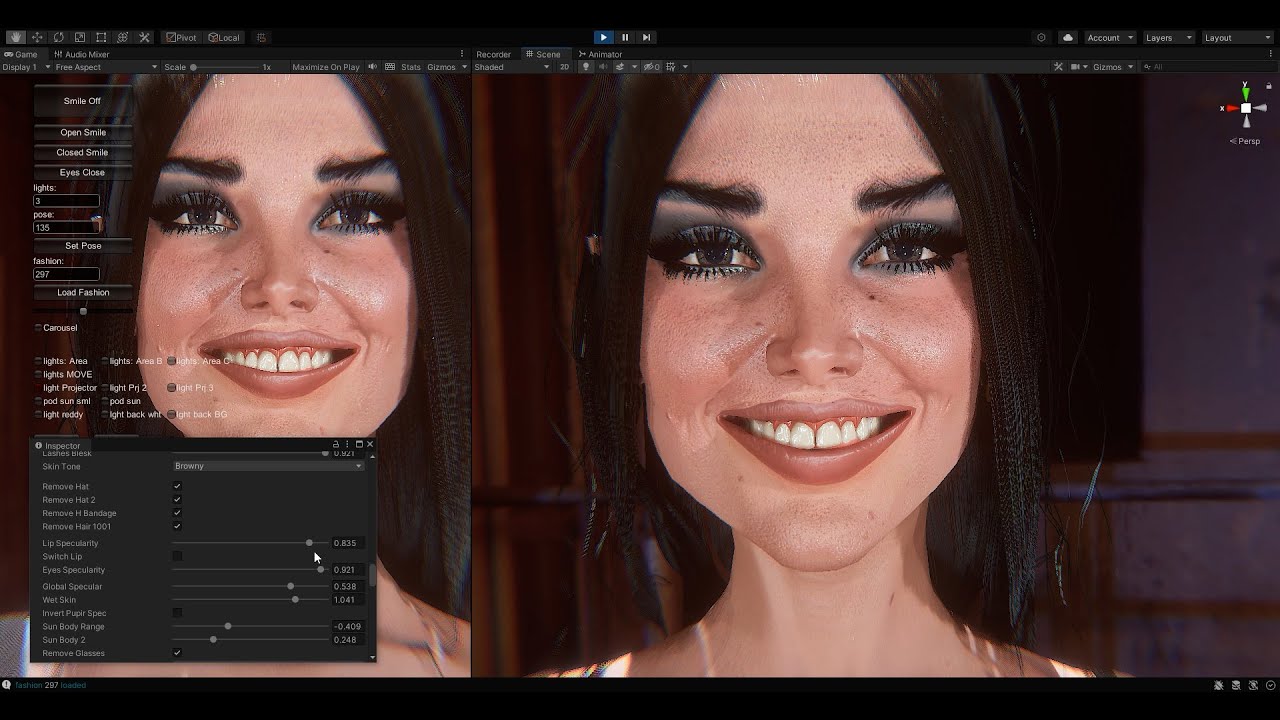Open the Display 1 dropdown

(x=25, y=67)
